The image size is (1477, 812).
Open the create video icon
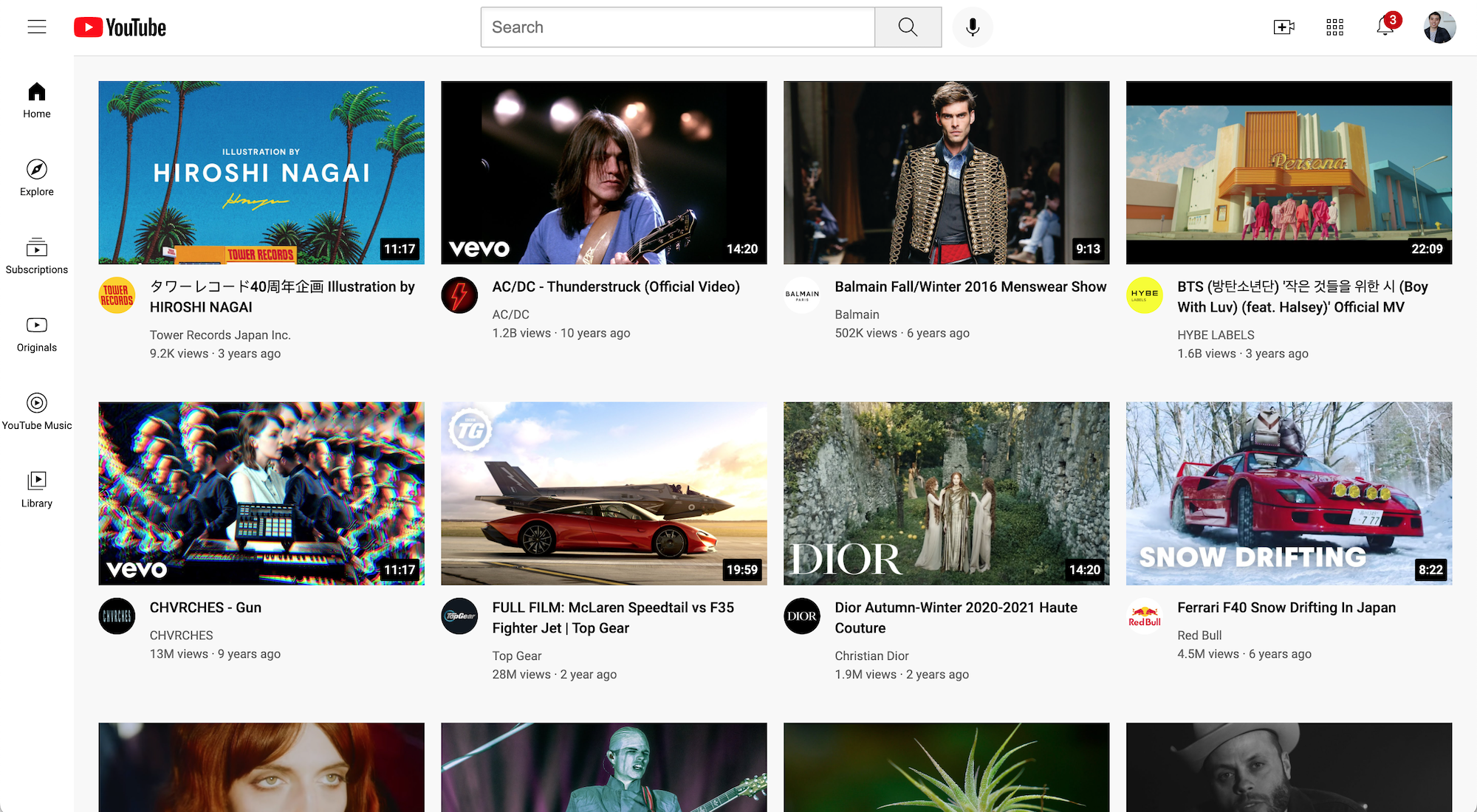1284,27
